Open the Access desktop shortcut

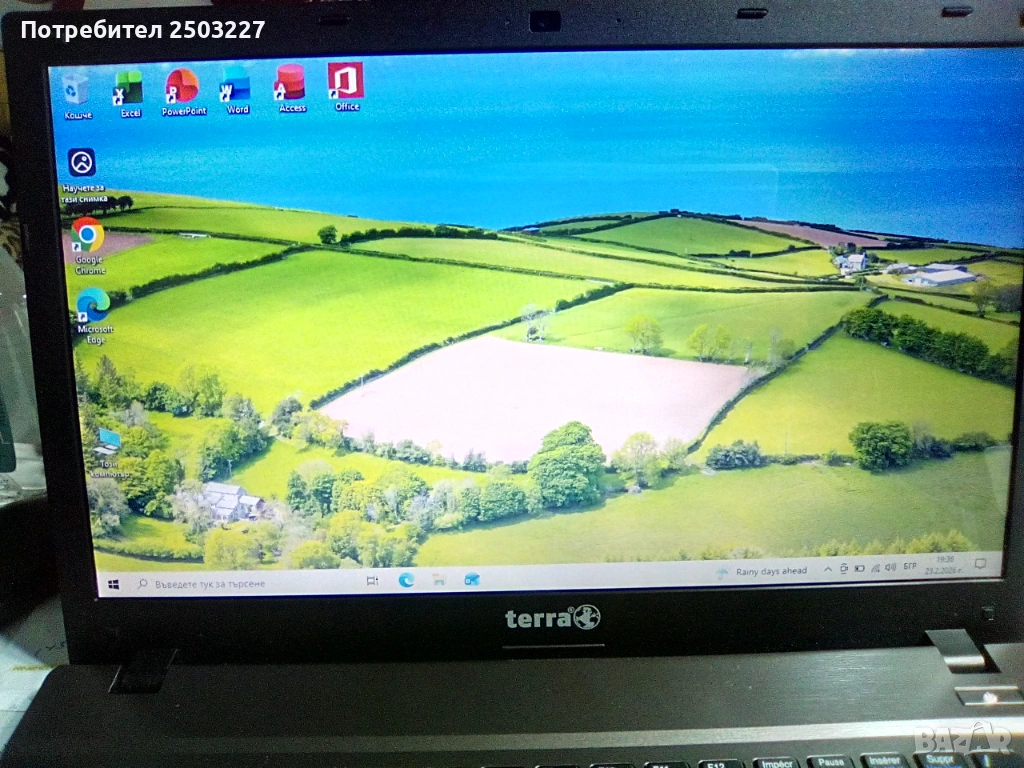point(291,85)
